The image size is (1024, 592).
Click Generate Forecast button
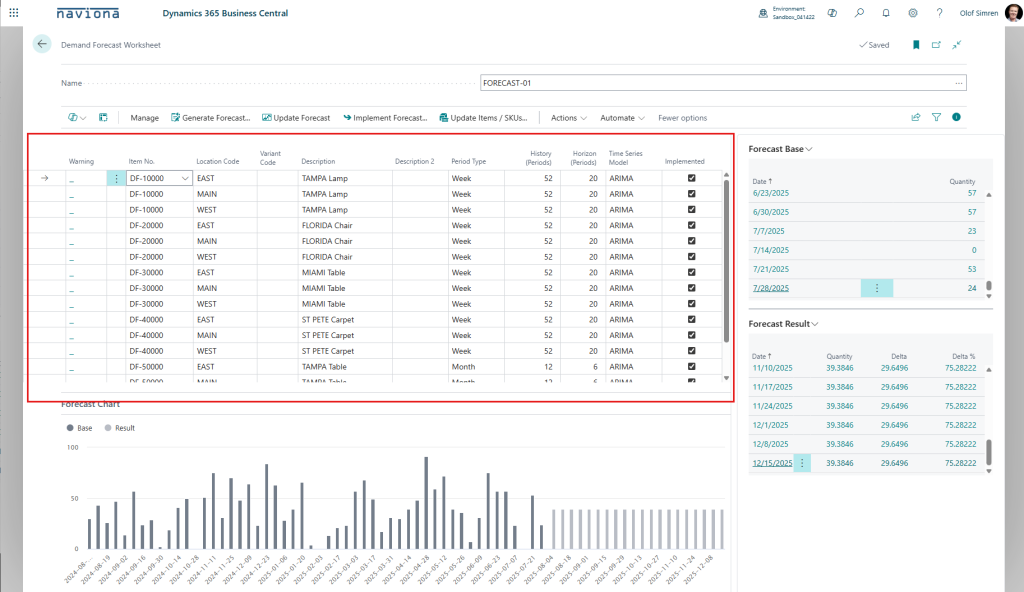210,118
